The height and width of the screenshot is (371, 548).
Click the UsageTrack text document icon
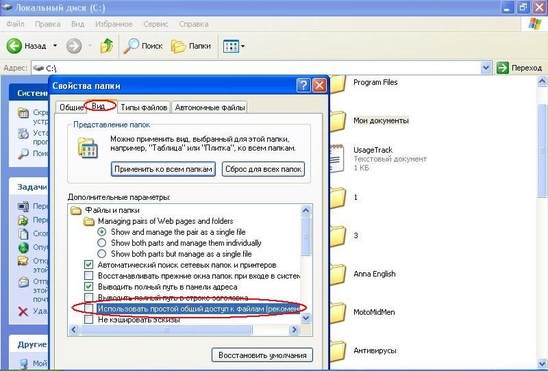click(338, 159)
